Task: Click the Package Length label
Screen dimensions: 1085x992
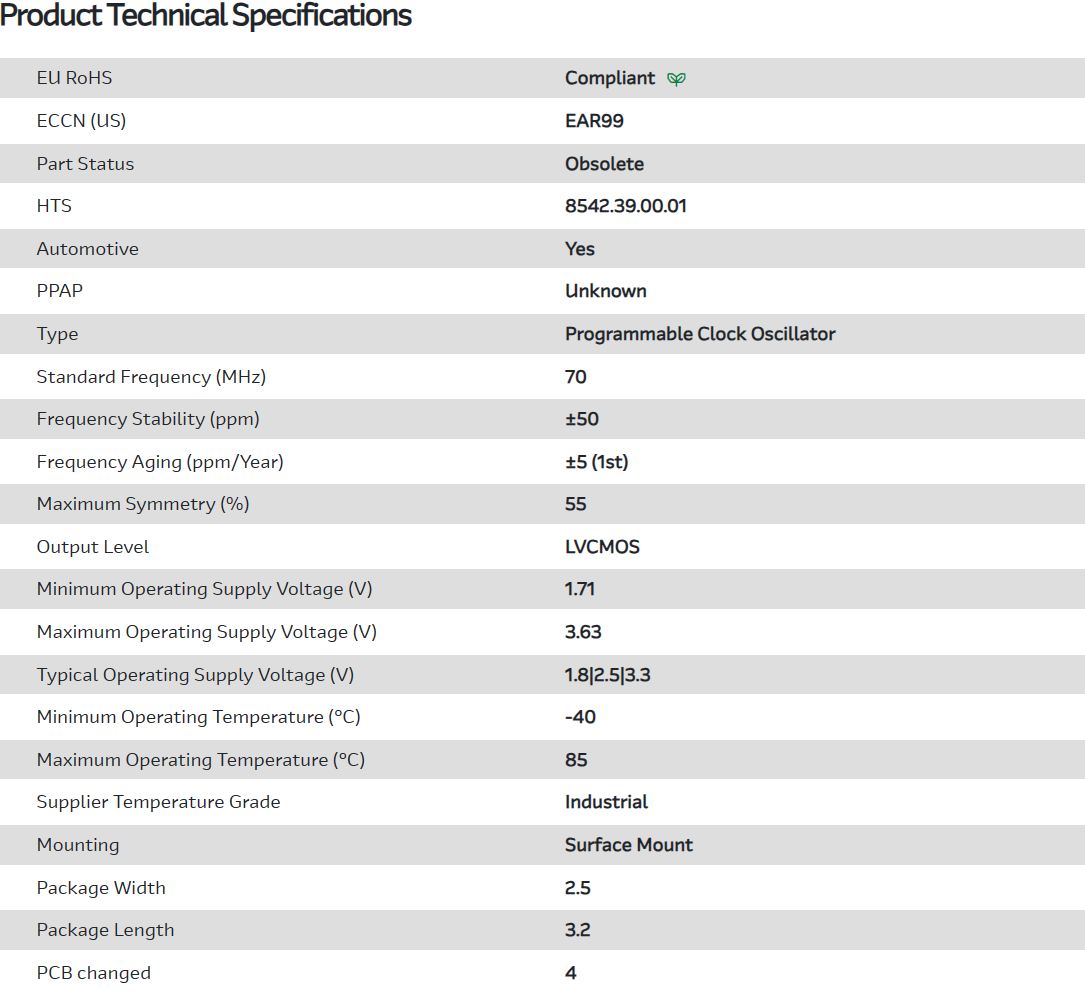Action: (x=105, y=930)
